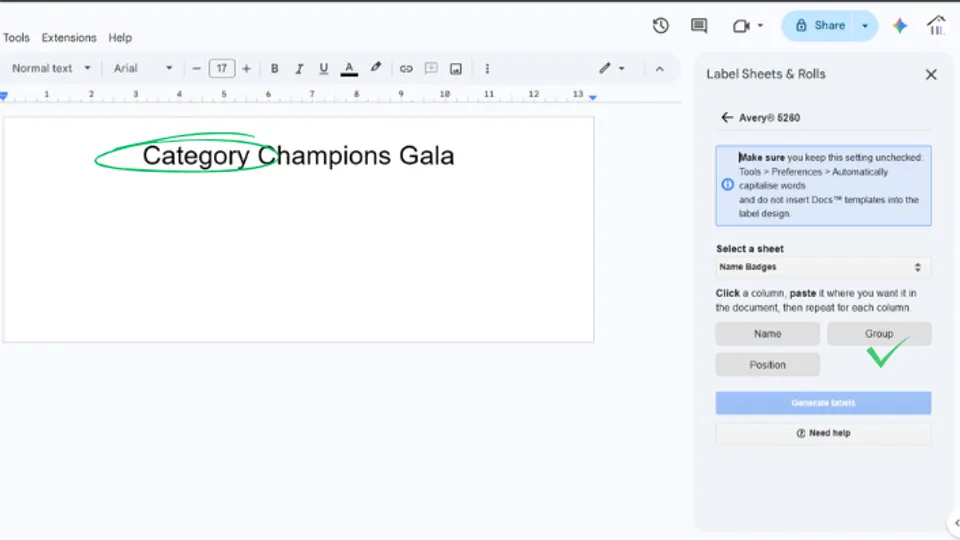Click the font size field showing 17
This screenshot has width=960, height=540.
[222, 69]
